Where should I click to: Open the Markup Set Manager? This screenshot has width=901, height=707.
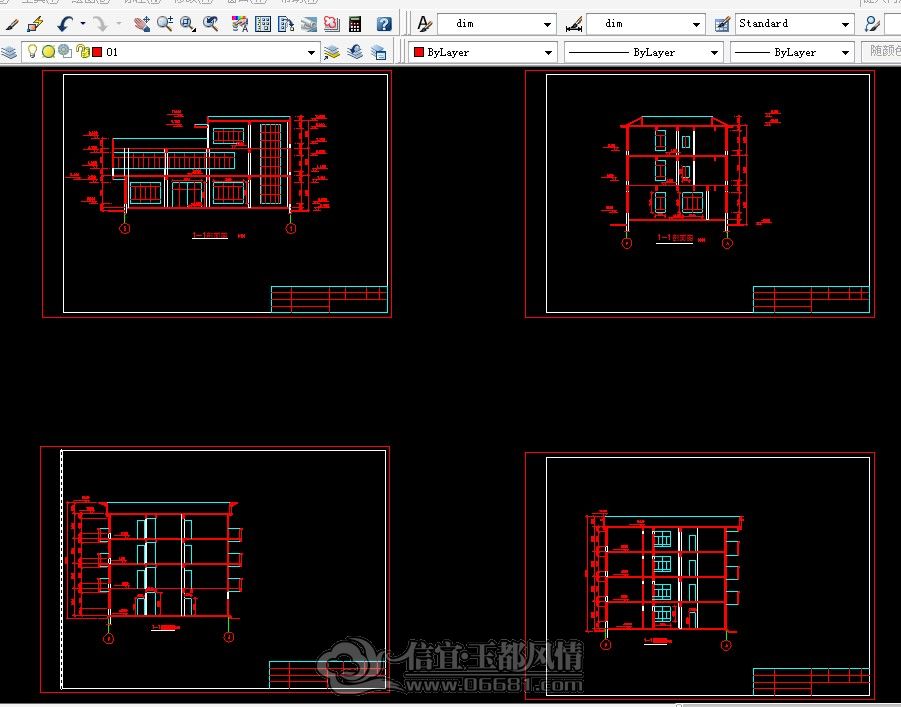[x=332, y=24]
